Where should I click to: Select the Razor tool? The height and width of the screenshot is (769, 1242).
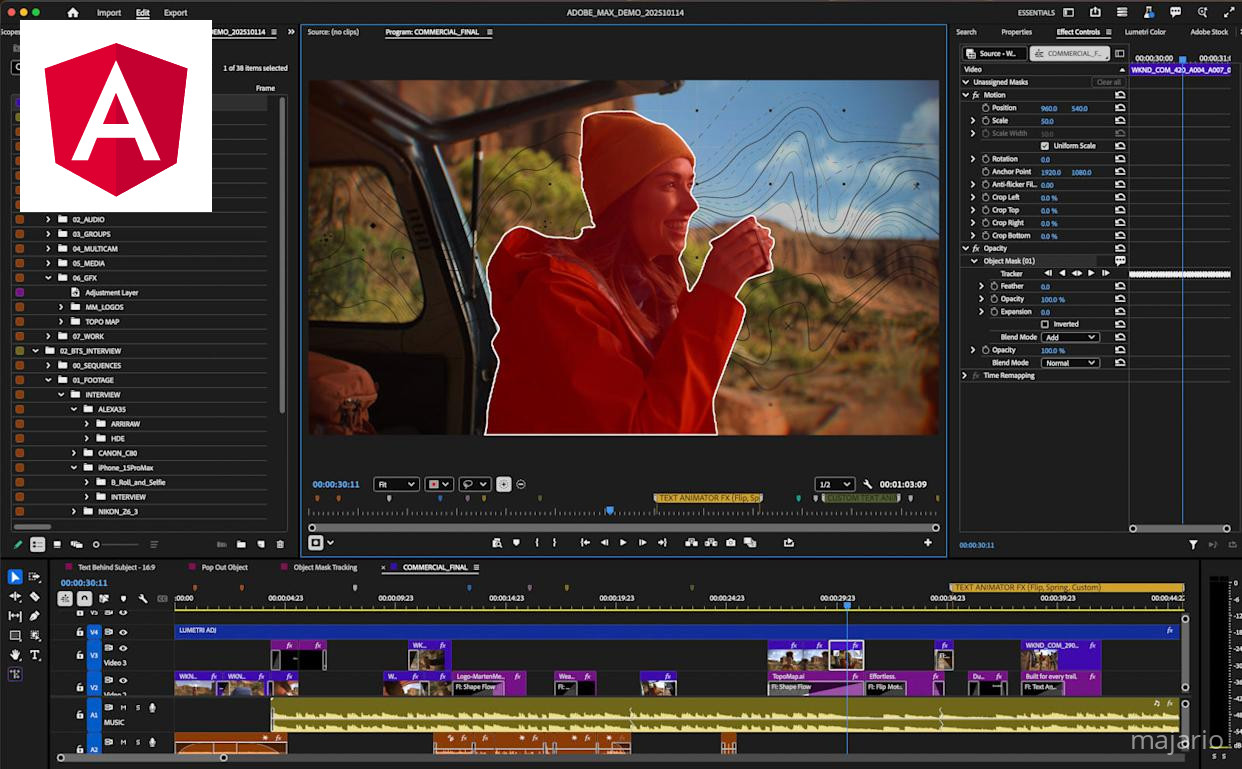pyautogui.click(x=35, y=596)
